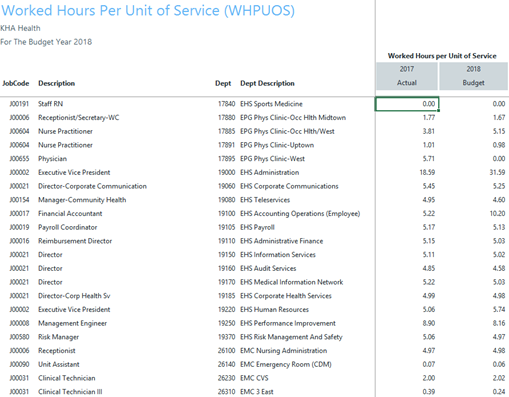Select EMC Nursing Administration cell
This screenshot has height=397, width=509.
pos(284,351)
